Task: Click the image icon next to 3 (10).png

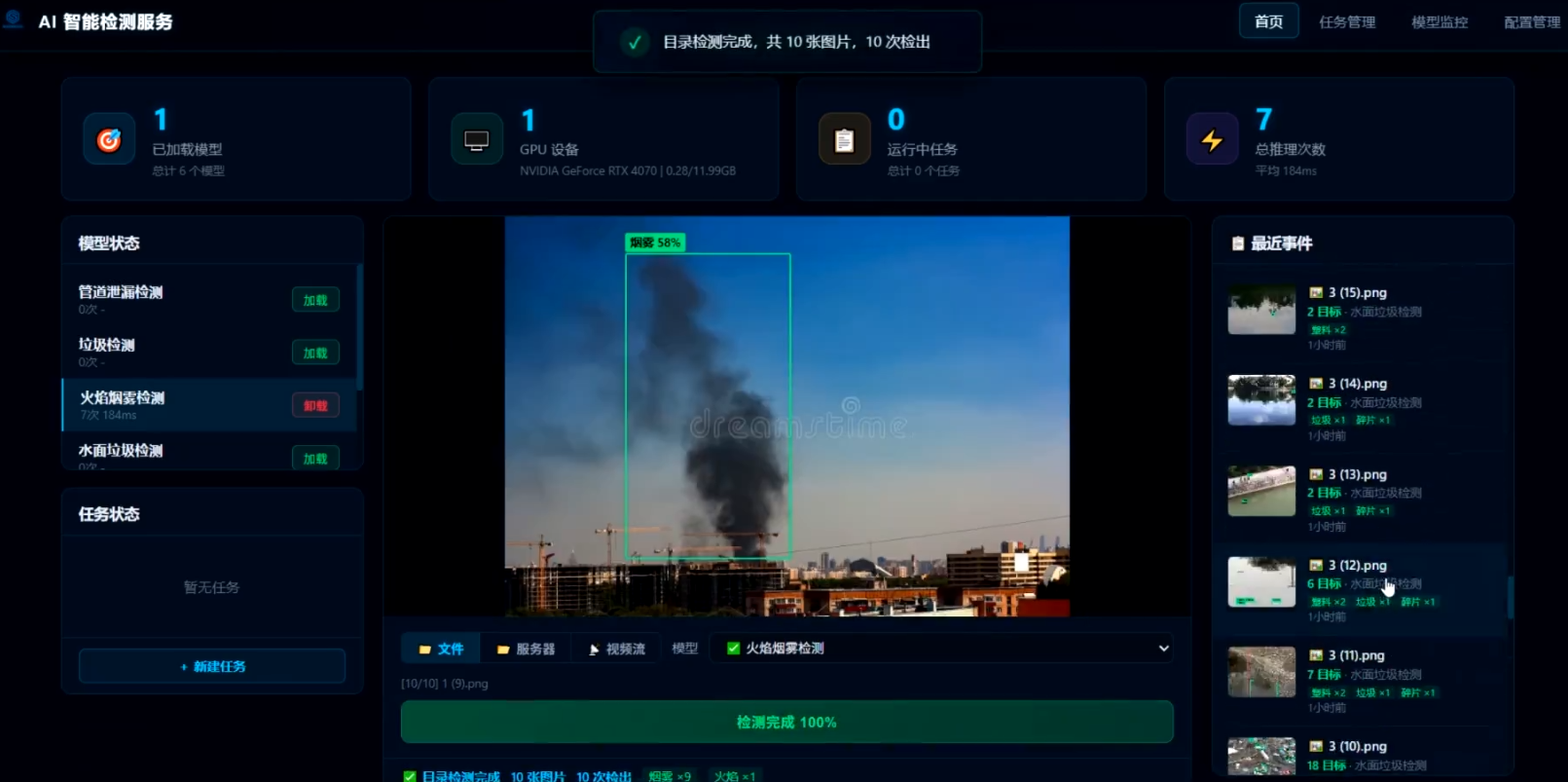Action: 1316,746
